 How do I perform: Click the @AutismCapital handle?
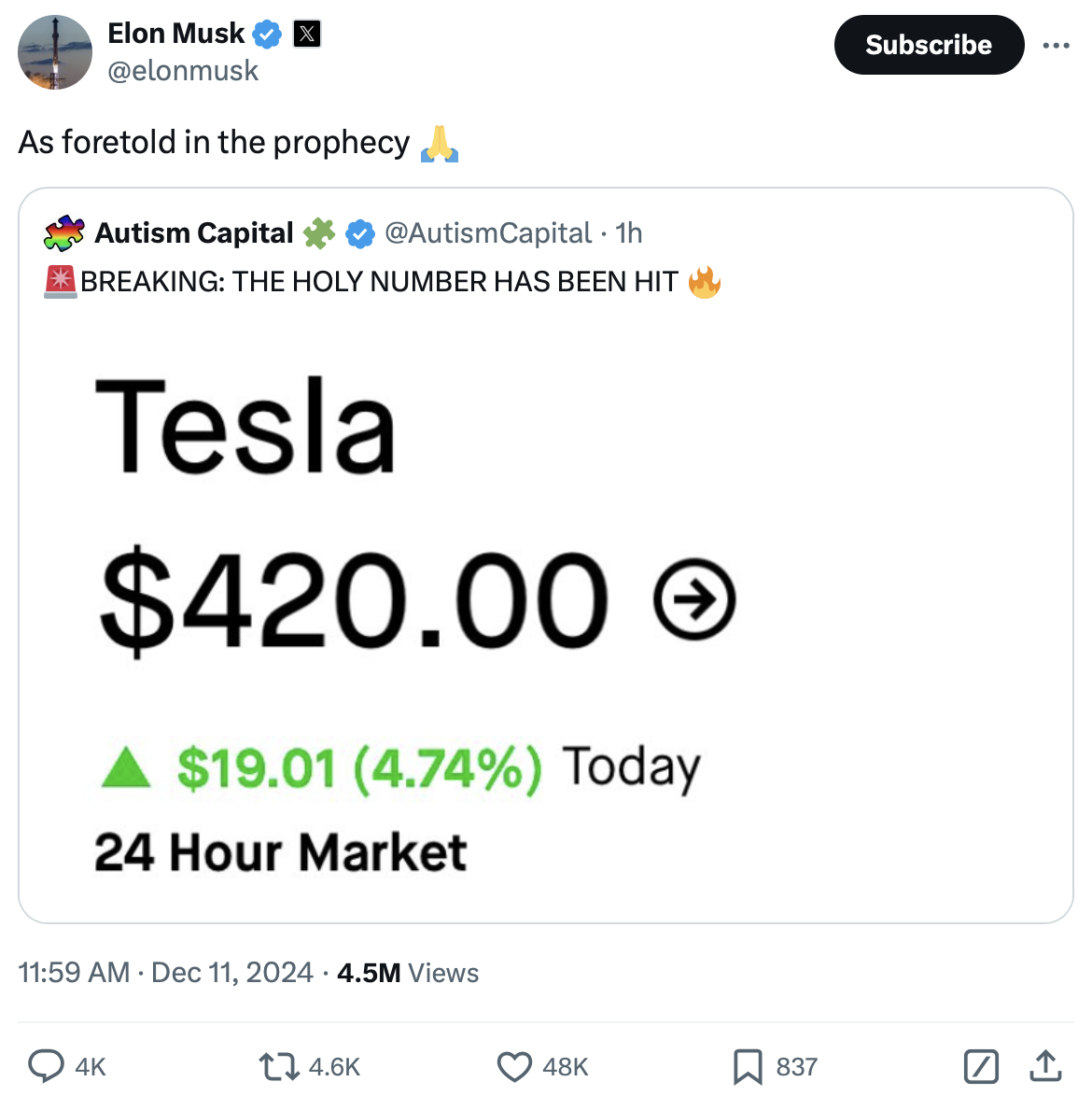(x=488, y=232)
